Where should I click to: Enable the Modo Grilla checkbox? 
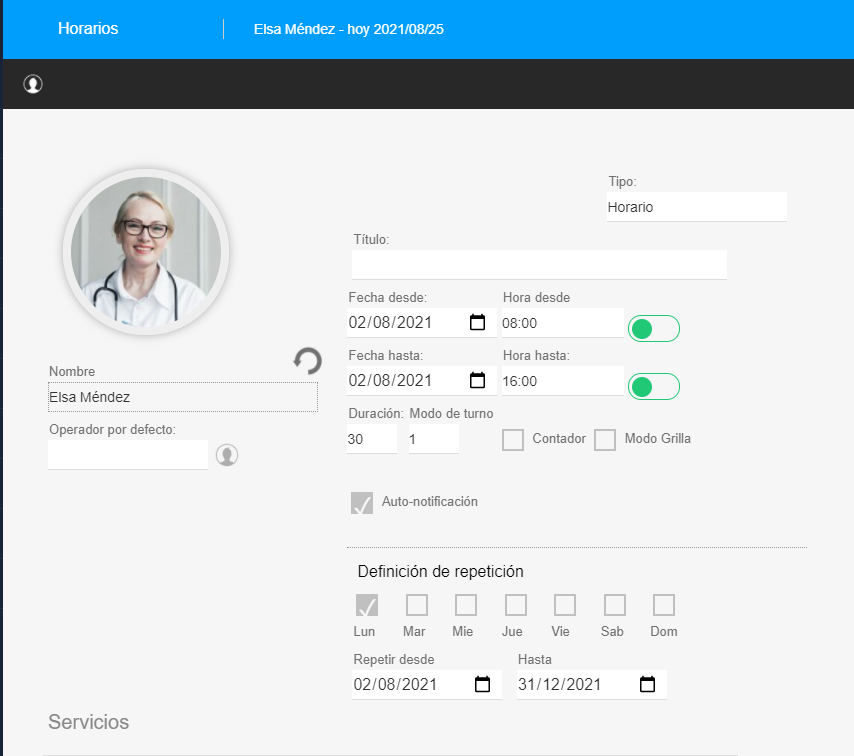[x=605, y=440]
